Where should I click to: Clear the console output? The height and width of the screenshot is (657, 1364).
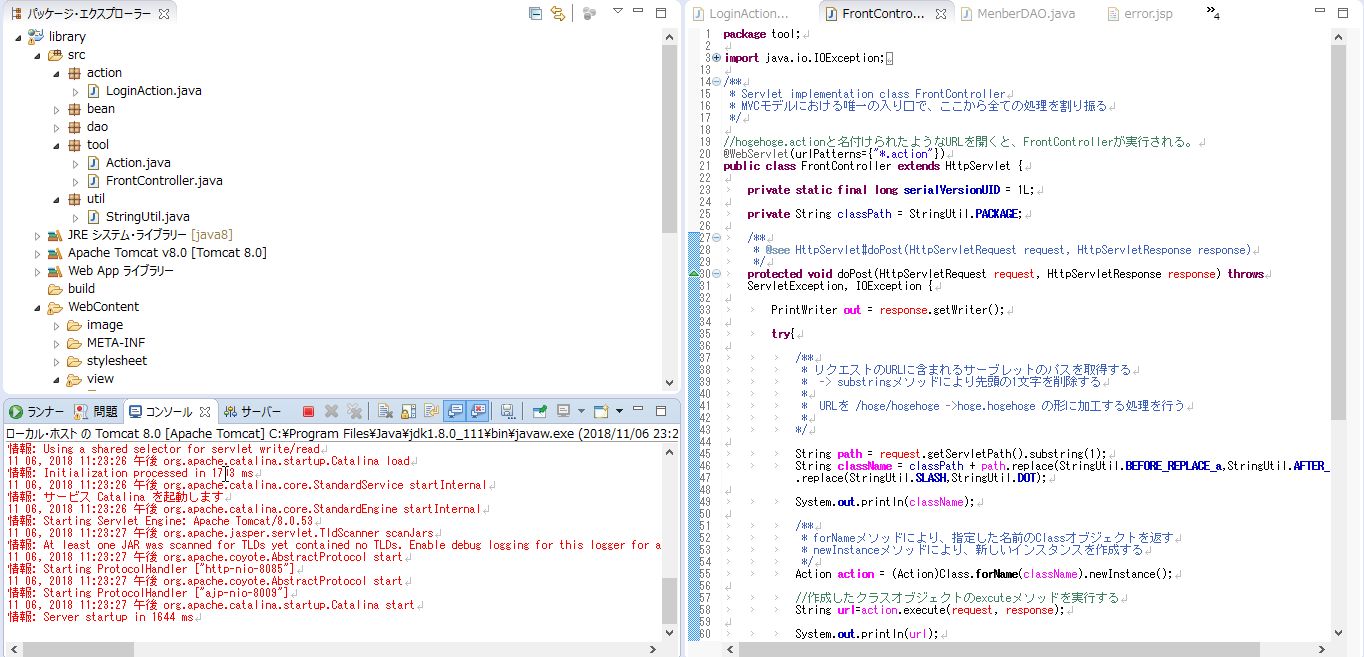click(x=387, y=410)
